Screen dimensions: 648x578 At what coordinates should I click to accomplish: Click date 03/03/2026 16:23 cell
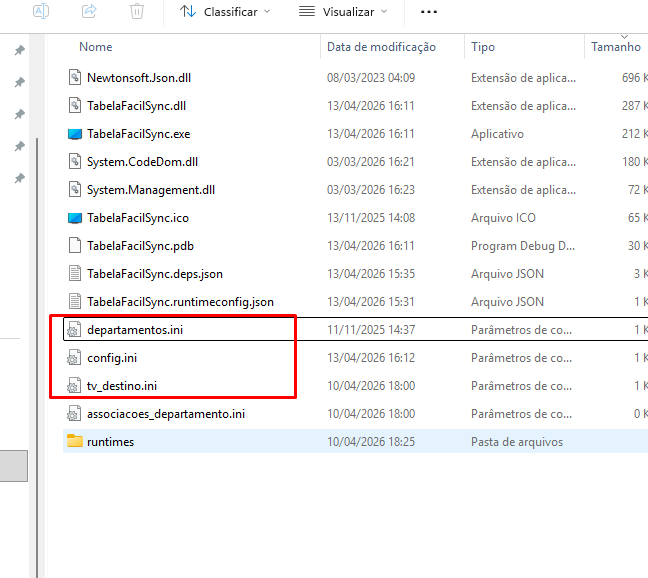coord(371,190)
